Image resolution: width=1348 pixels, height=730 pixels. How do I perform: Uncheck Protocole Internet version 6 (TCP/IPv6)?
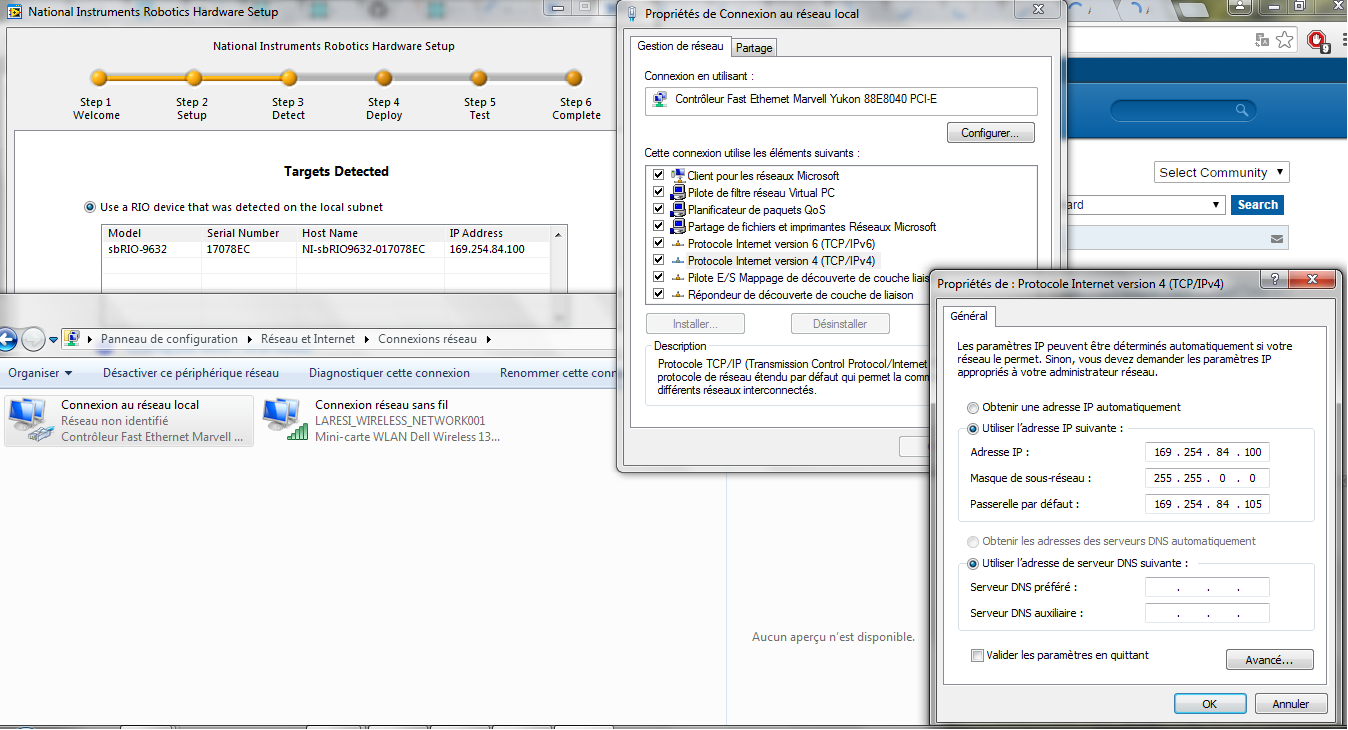658,243
